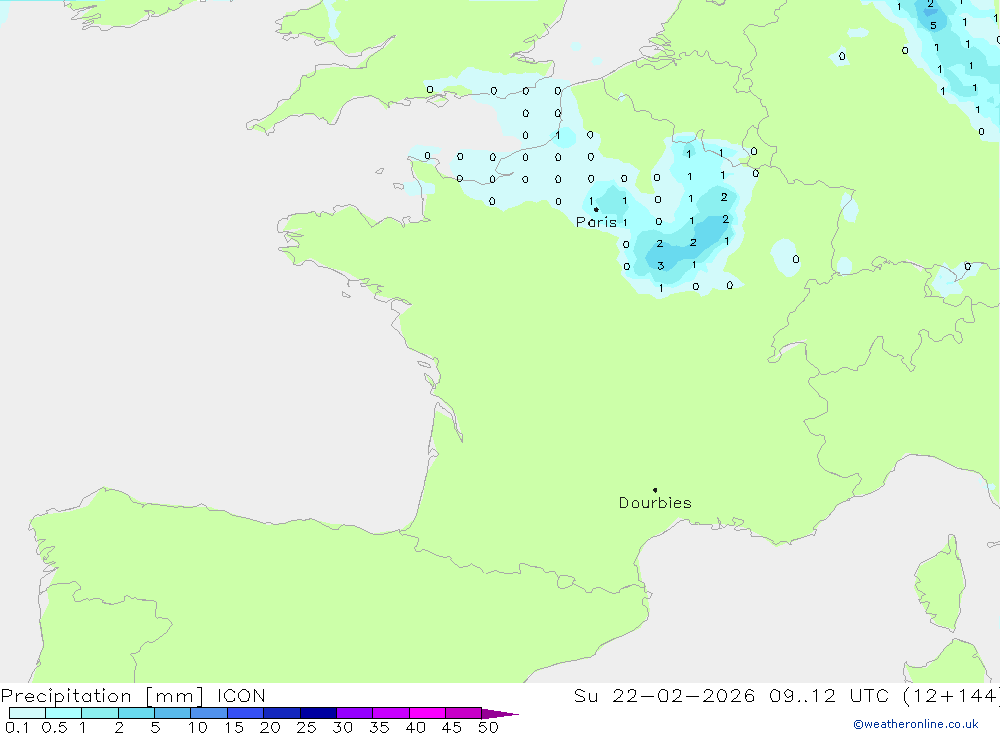The image size is (1000, 733).
Task: Click the legend scale label 40
Action: coord(416,727)
